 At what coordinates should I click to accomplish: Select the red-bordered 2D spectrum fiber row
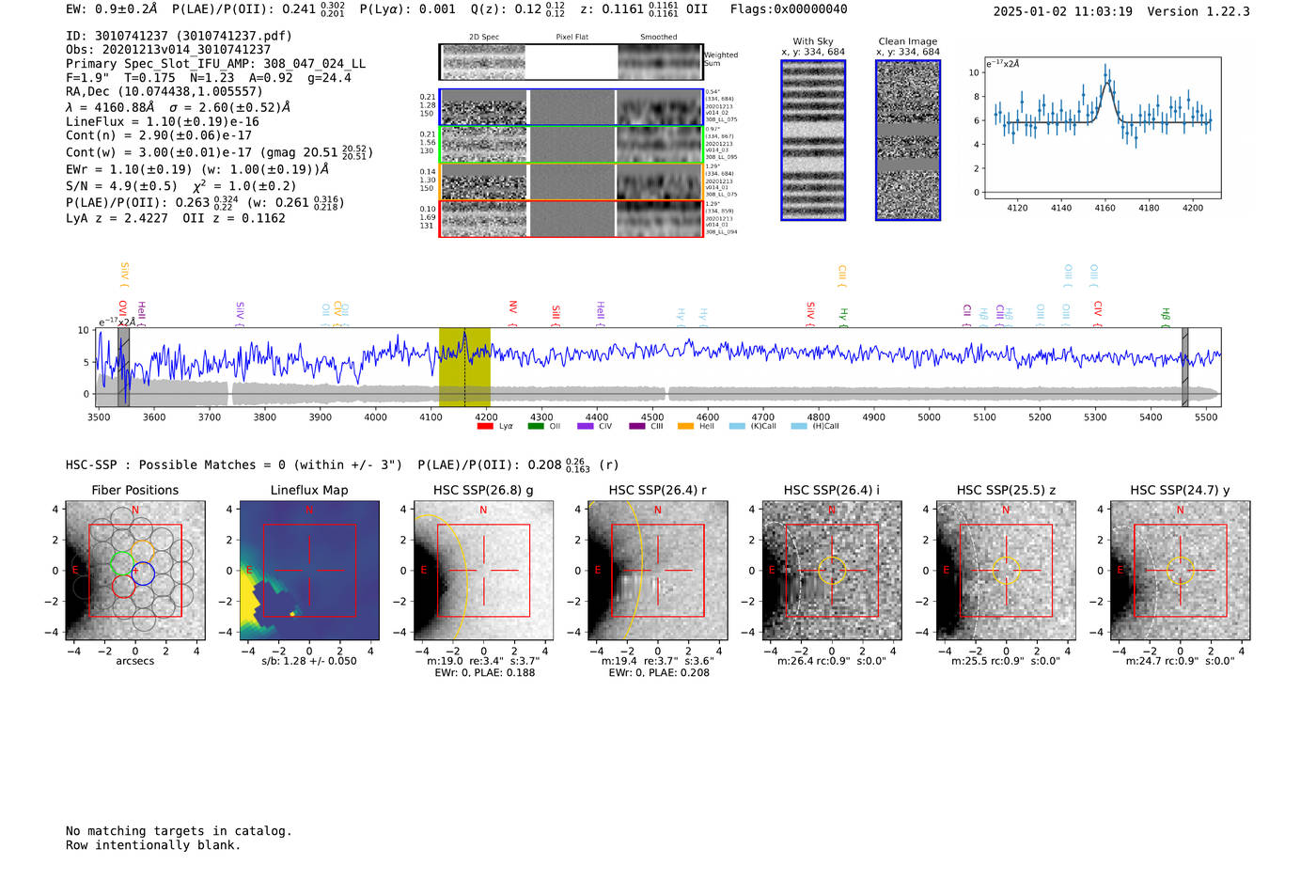click(571, 219)
